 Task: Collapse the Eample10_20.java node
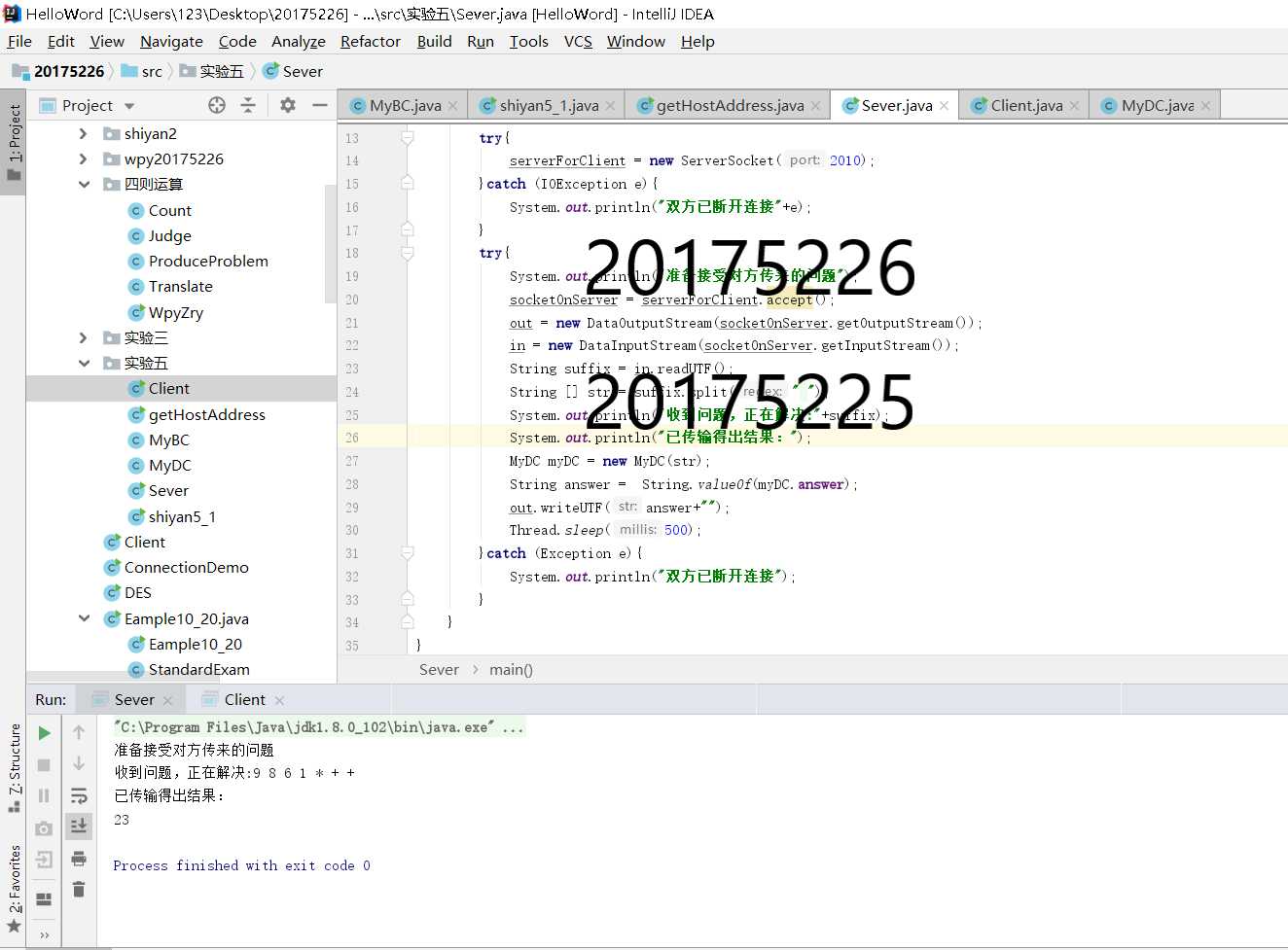[x=84, y=618]
